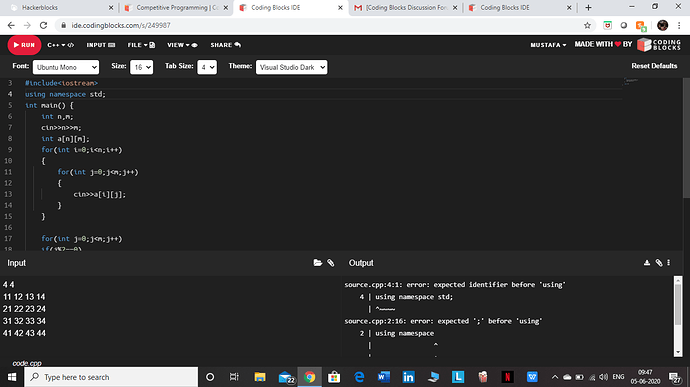Open Task View on taskbar
The width and height of the screenshot is (690, 387).
[x=234, y=377]
